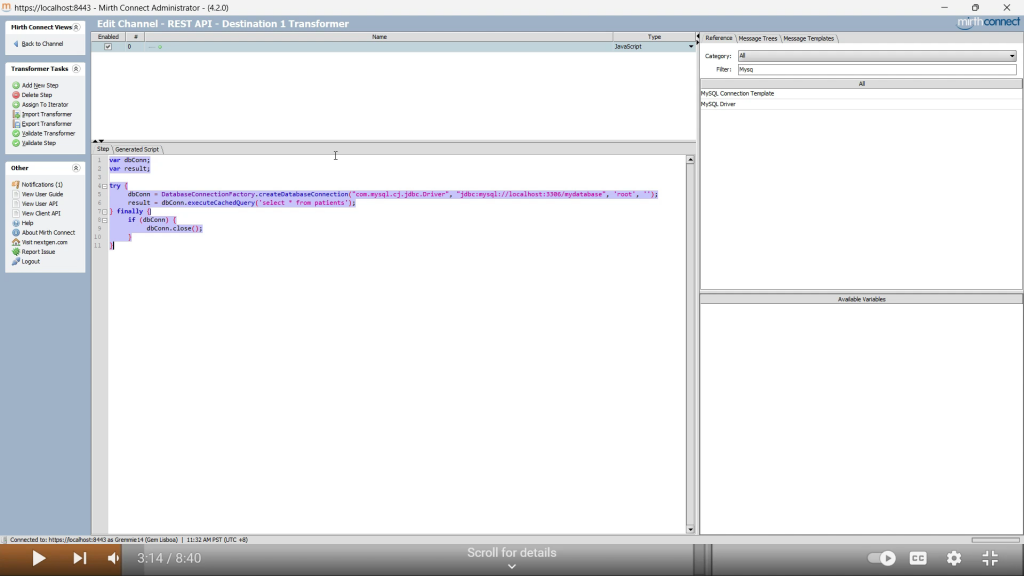Select the step 0 row name cell
1024x576 pixels.
(379, 47)
